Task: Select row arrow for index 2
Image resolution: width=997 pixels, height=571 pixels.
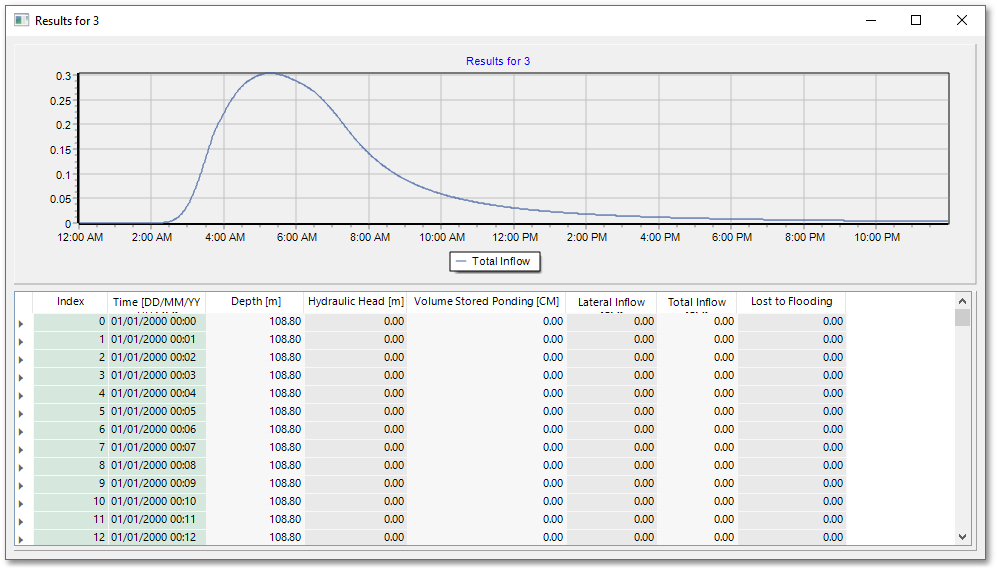Action: pos(21,359)
